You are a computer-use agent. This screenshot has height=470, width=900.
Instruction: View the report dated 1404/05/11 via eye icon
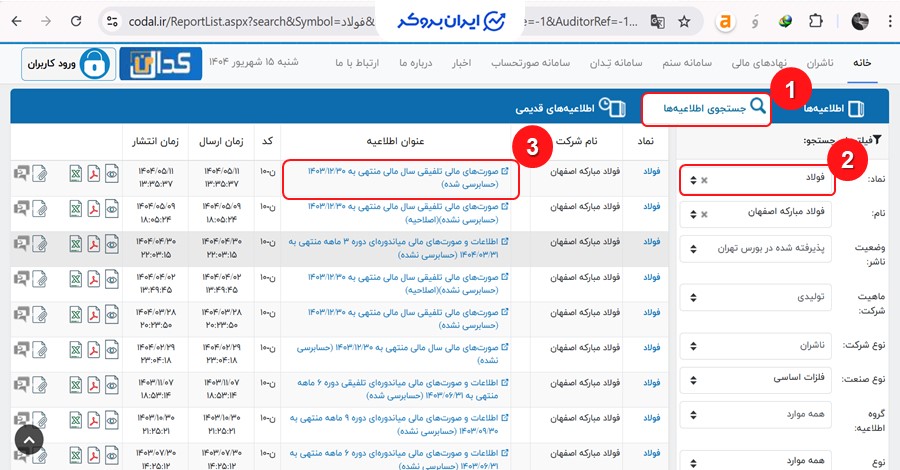pos(112,173)
